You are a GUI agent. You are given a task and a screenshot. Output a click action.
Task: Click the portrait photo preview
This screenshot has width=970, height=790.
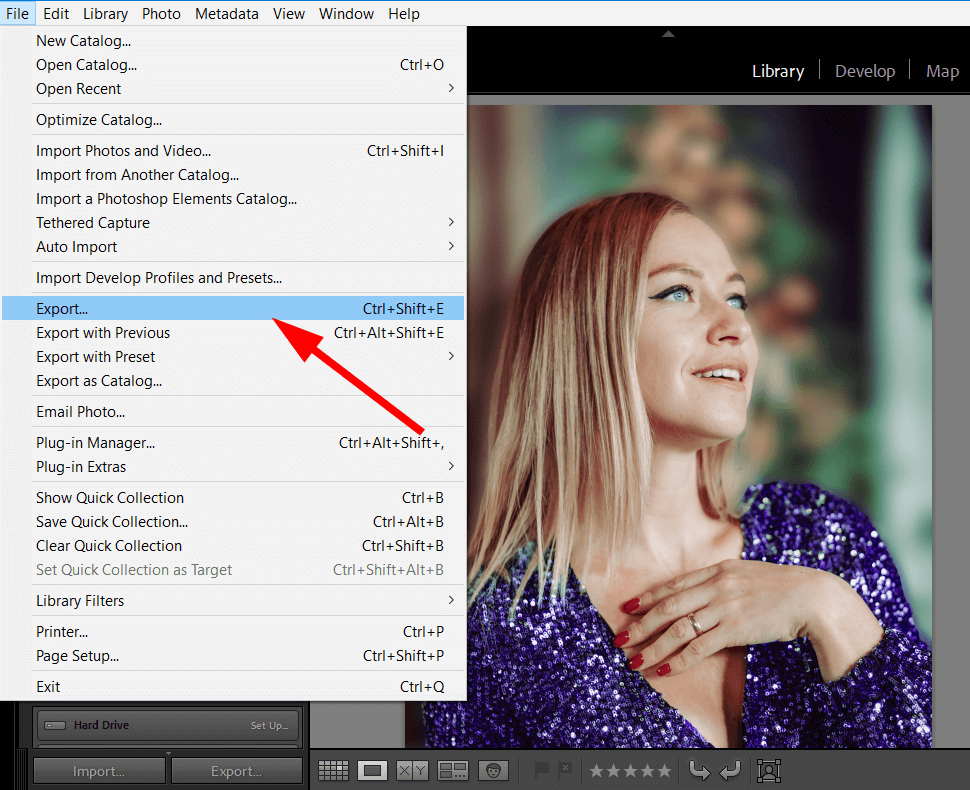coord(699,426)
